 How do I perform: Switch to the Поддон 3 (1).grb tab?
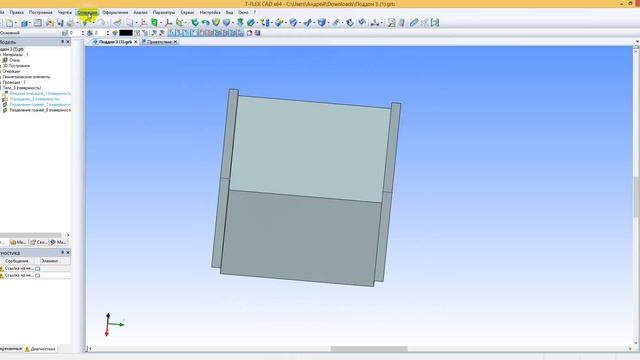click(115, 42)
